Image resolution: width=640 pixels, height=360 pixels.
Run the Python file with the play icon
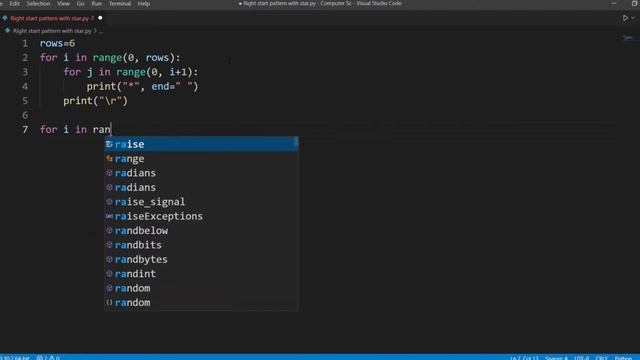(x=625, y=18)
